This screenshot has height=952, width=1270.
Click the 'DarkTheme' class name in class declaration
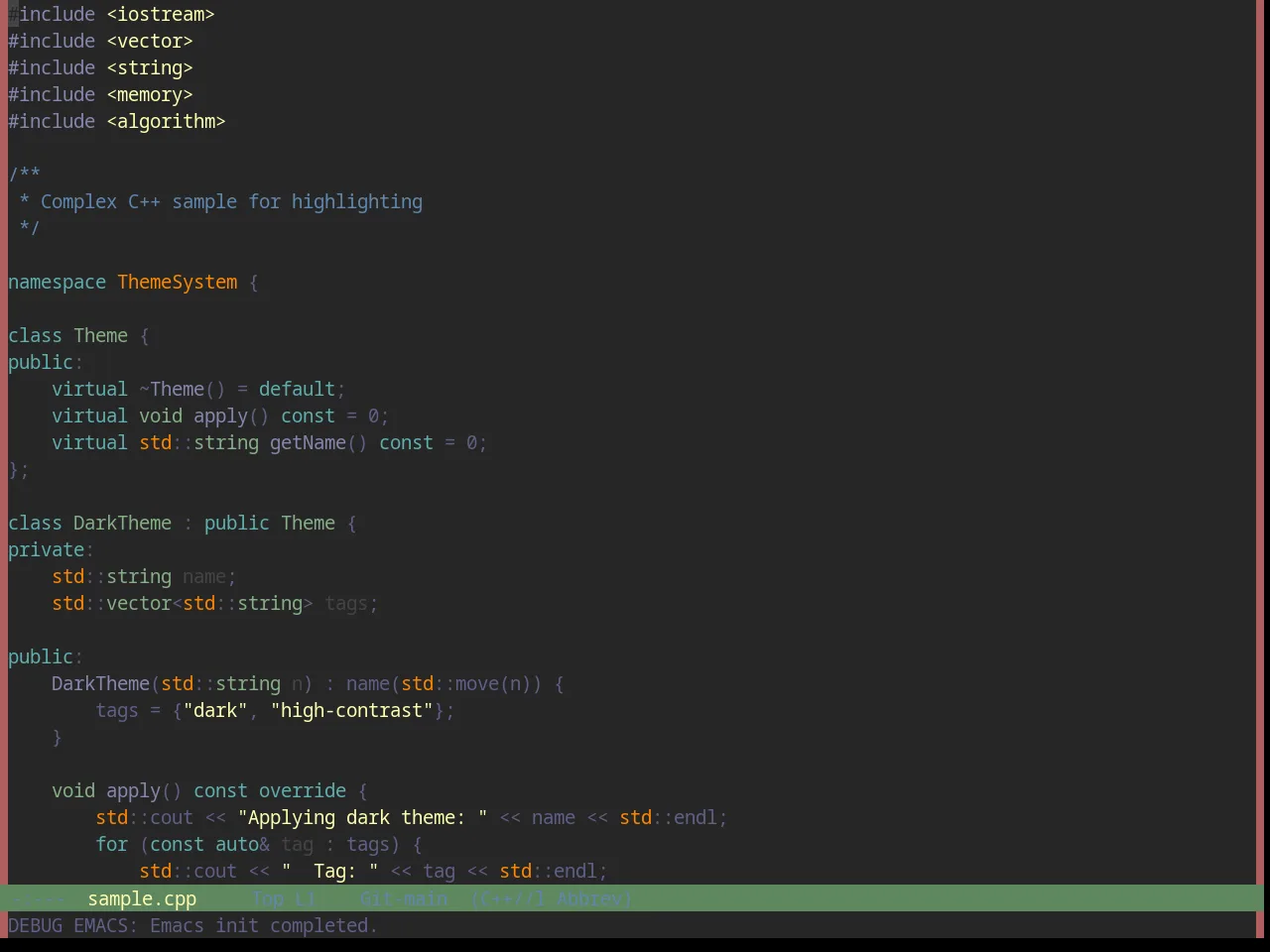122,523
